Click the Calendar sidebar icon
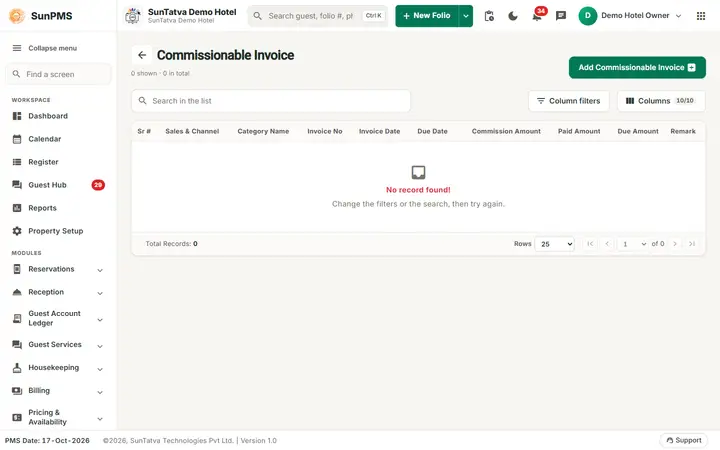 tap(17, 139)
